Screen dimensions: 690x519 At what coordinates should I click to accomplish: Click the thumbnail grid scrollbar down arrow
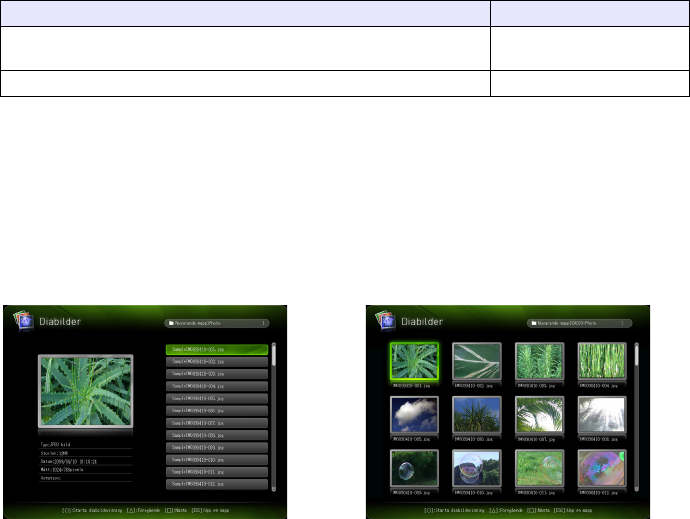(x=636, y=489)
